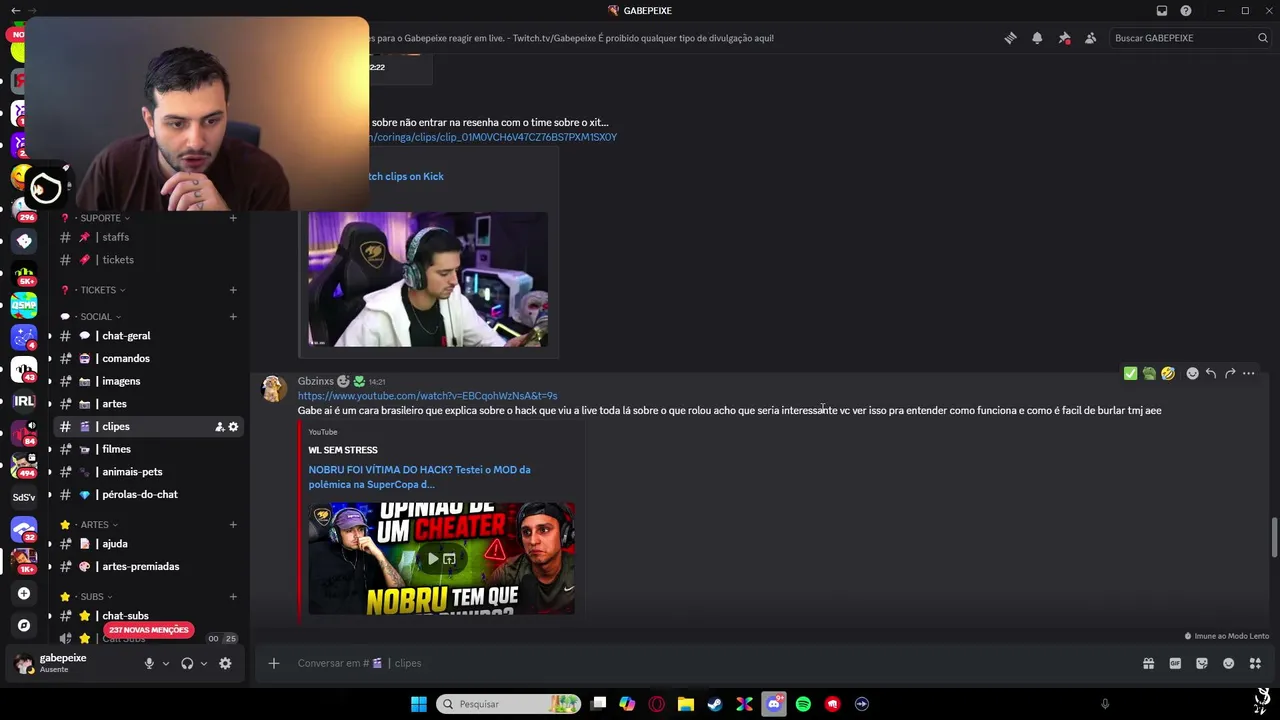Forward the Gbzinxs message
The width and height of the screenshot is (1280, 720).
click(1230, 373)
